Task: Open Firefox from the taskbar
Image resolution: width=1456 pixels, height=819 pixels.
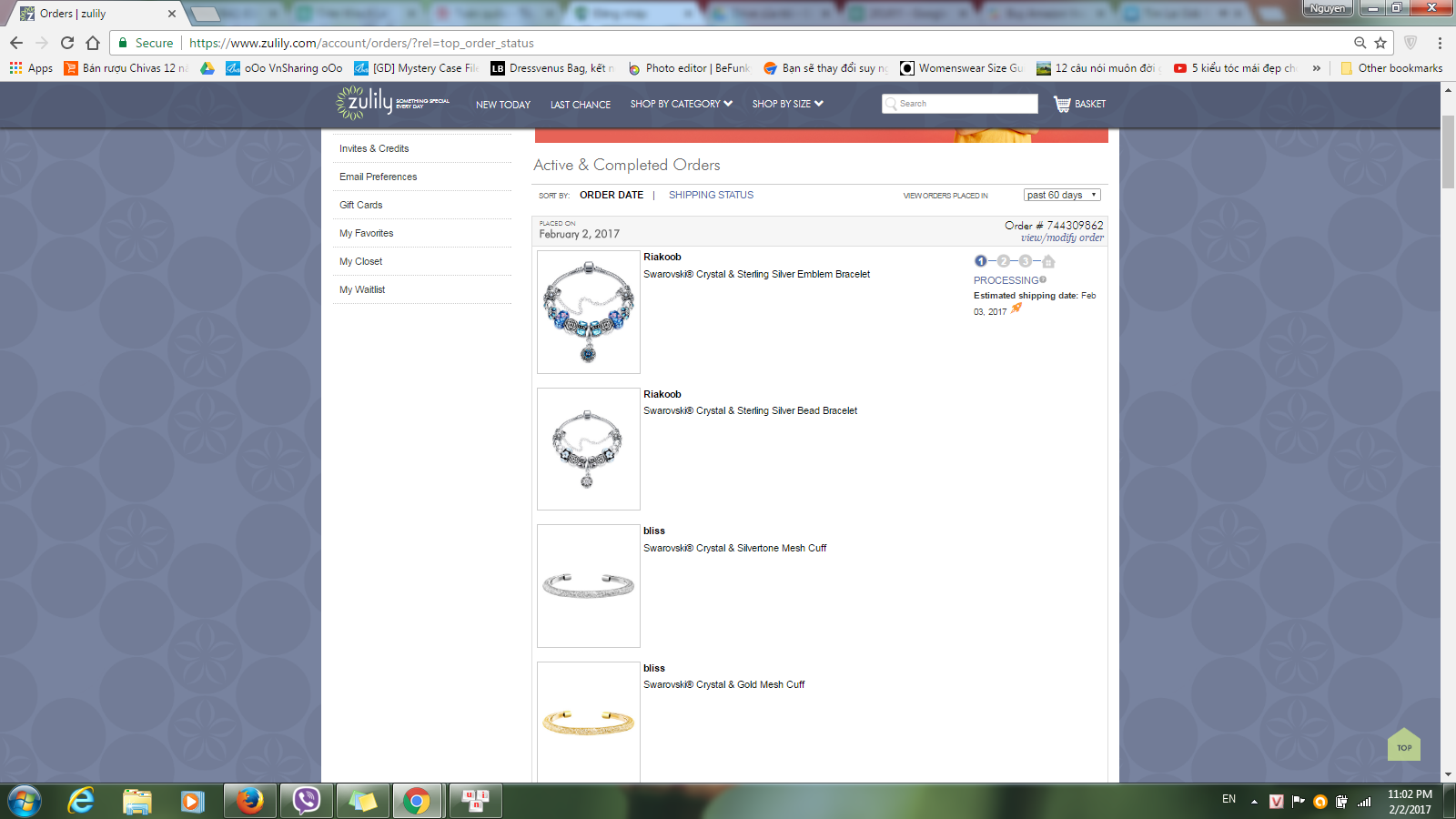Action: pyautogui.click(x=249, y=801)
